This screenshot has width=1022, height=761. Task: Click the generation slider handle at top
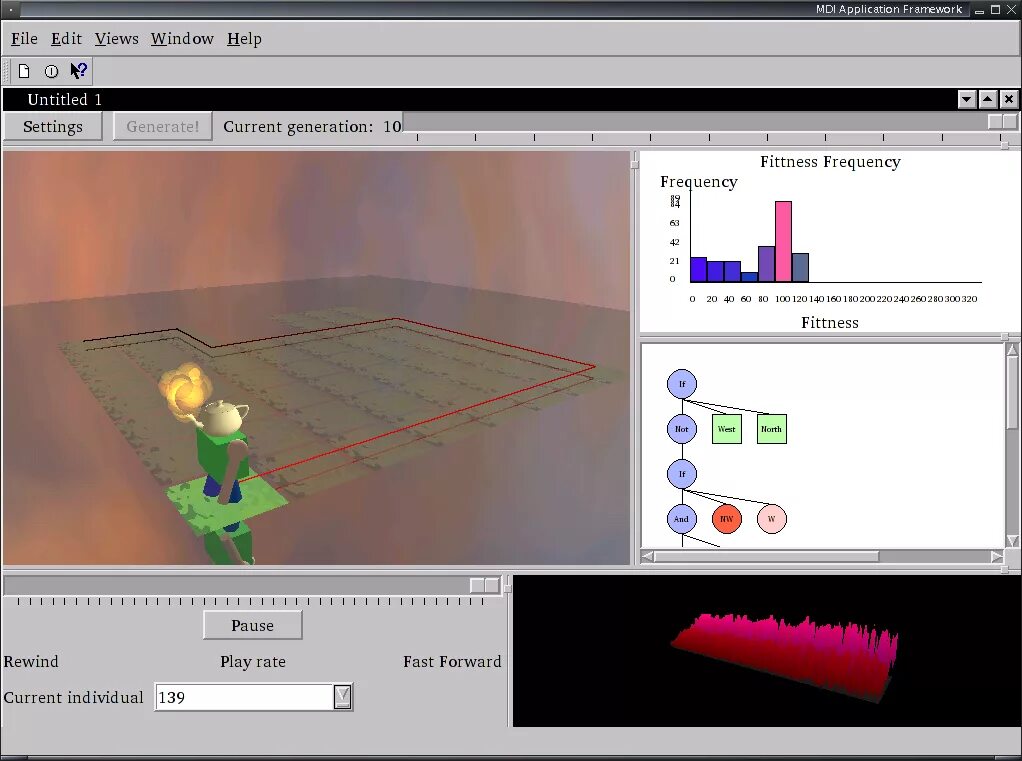[x=1002, y=122]
